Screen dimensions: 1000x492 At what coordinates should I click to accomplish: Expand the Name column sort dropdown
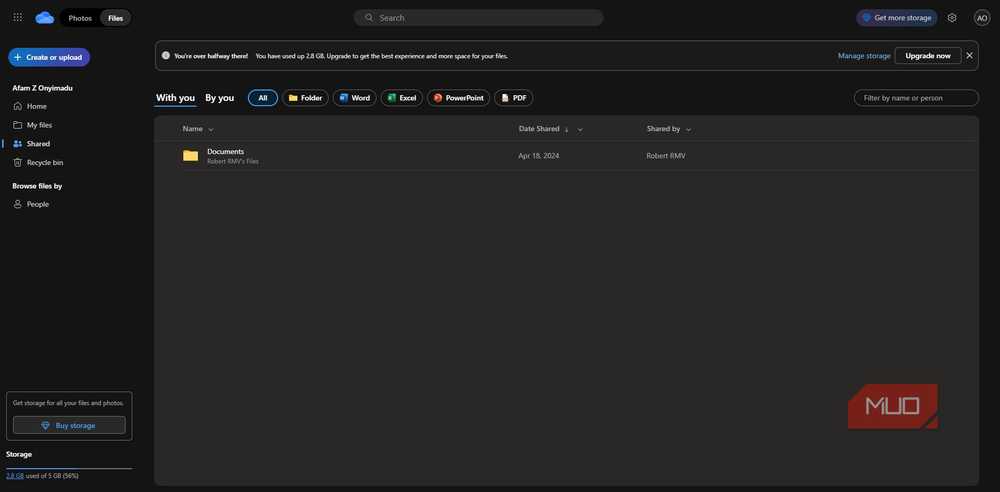coord(211,130)
